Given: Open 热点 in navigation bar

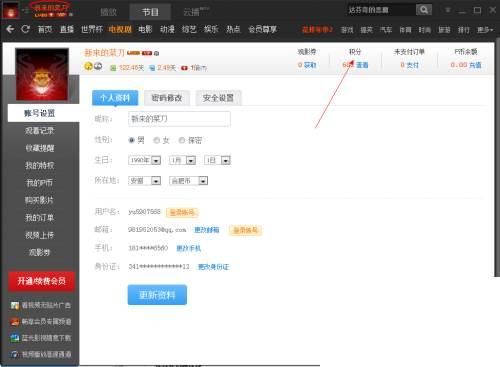Looking at the screenshot, I should click(x=233, y=29).
